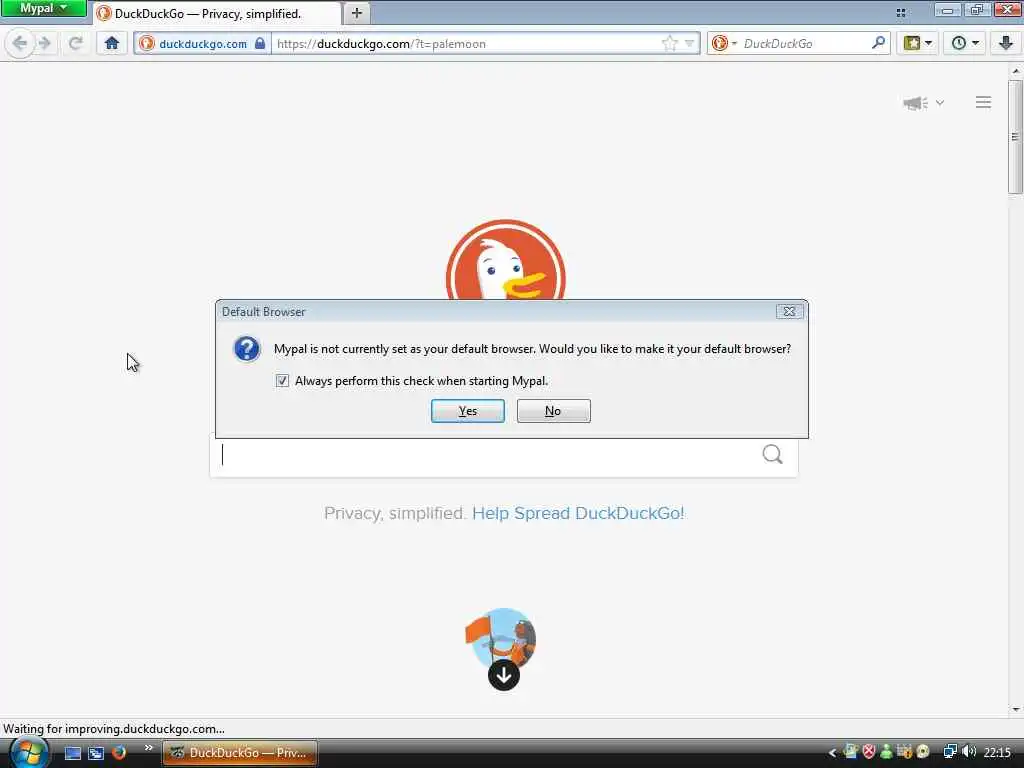Open the Windows Start orb
This screenshot has height=768, width=1024.
[28, 753]
